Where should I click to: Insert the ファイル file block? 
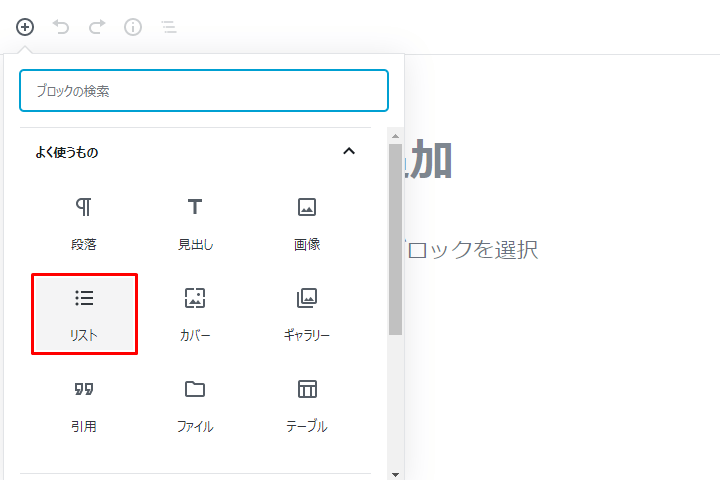(x=195, y=406)
